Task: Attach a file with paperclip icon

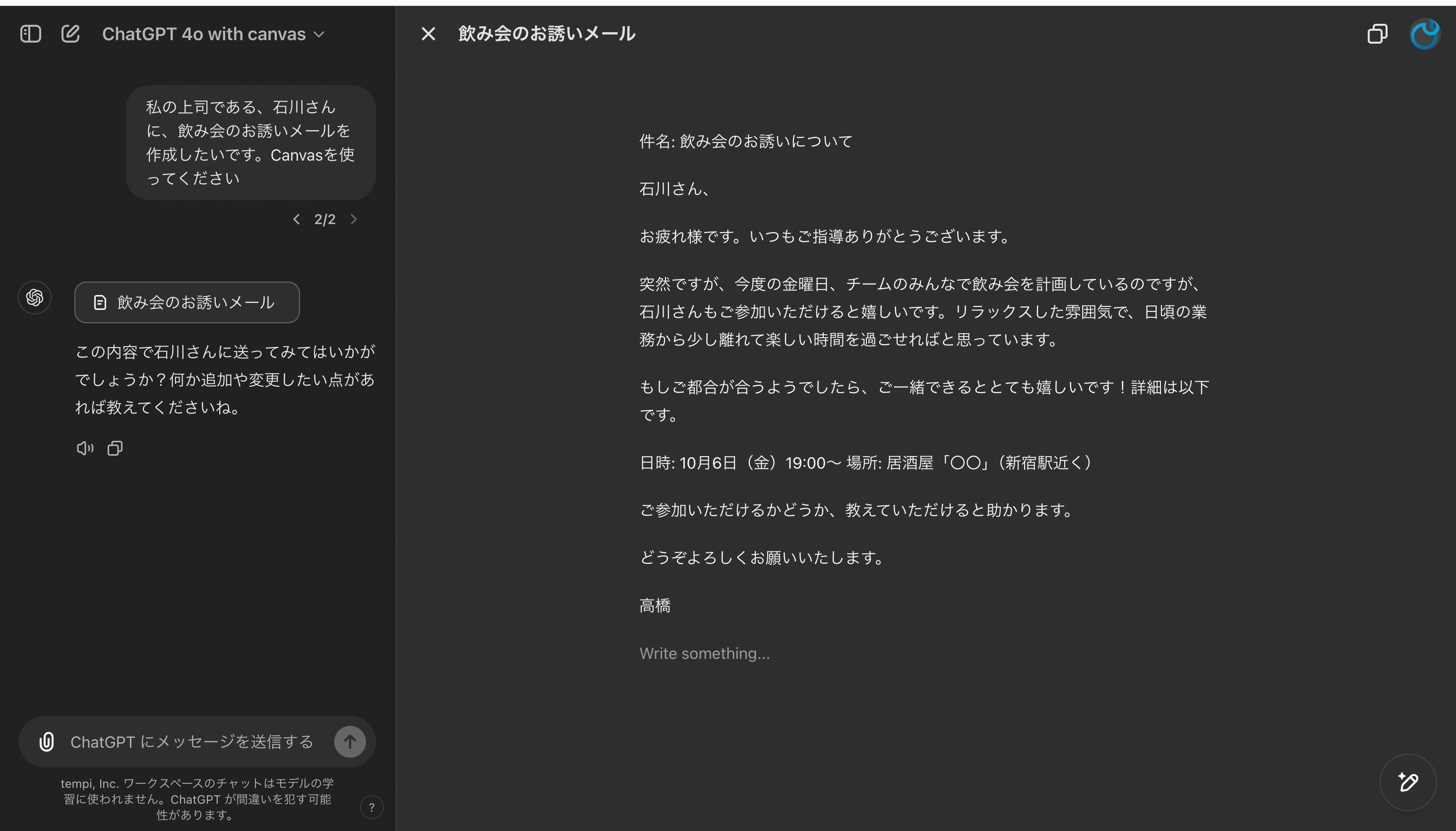Action: point(47,741)
